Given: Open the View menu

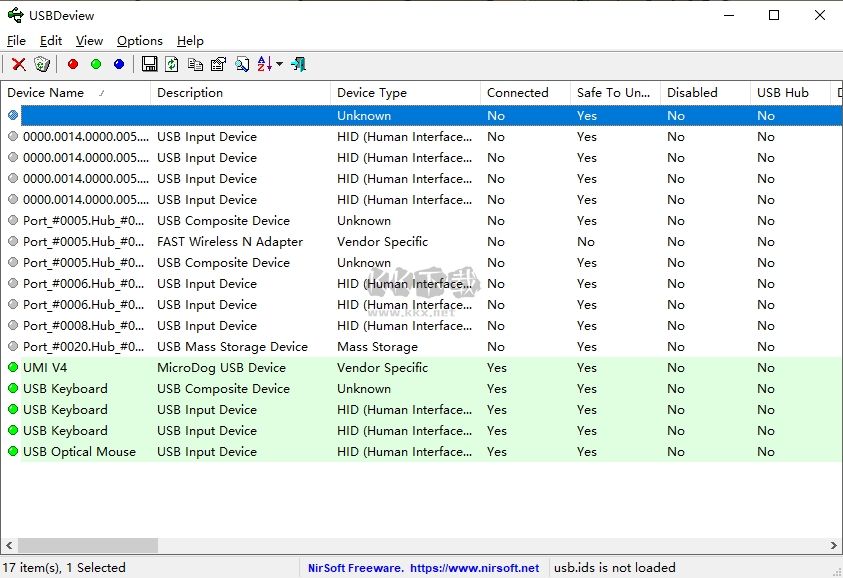Looking at the screenshot, I should 89,41.
